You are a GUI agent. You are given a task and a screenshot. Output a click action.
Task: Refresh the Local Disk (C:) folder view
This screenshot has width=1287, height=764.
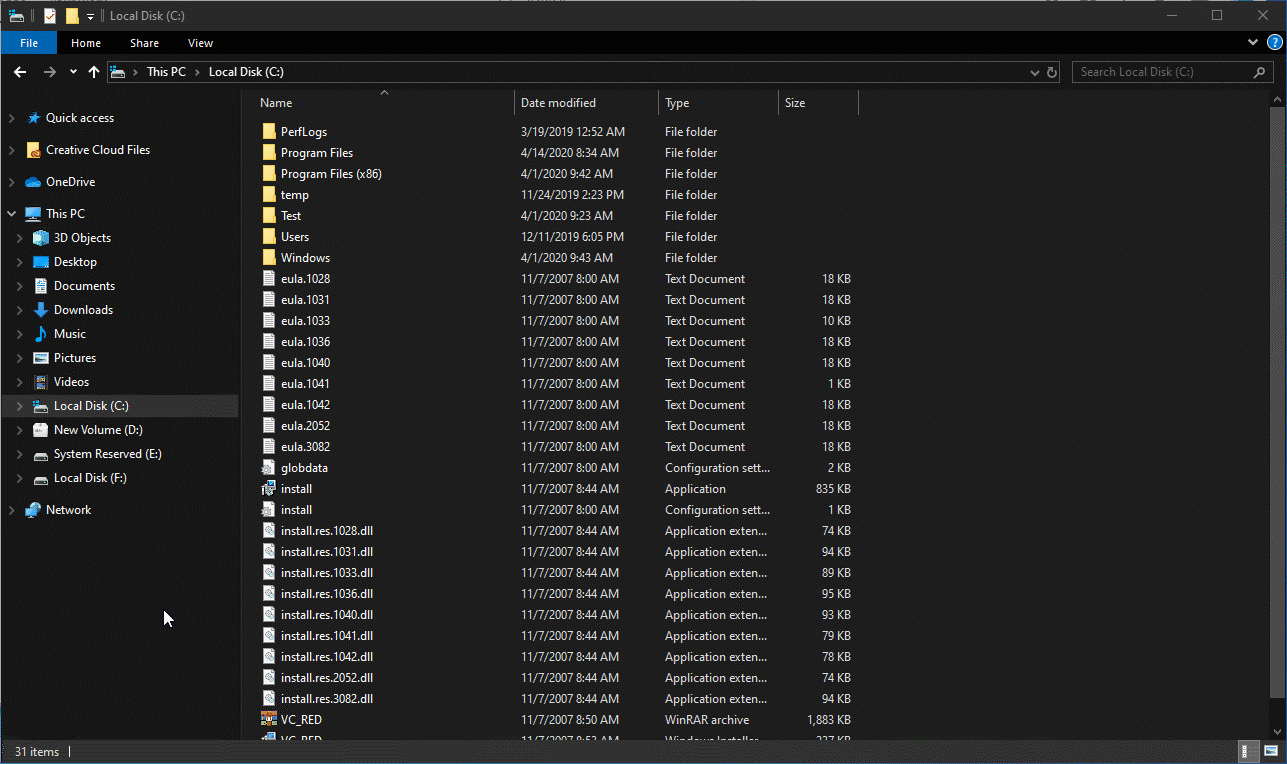click(1052, 72)
